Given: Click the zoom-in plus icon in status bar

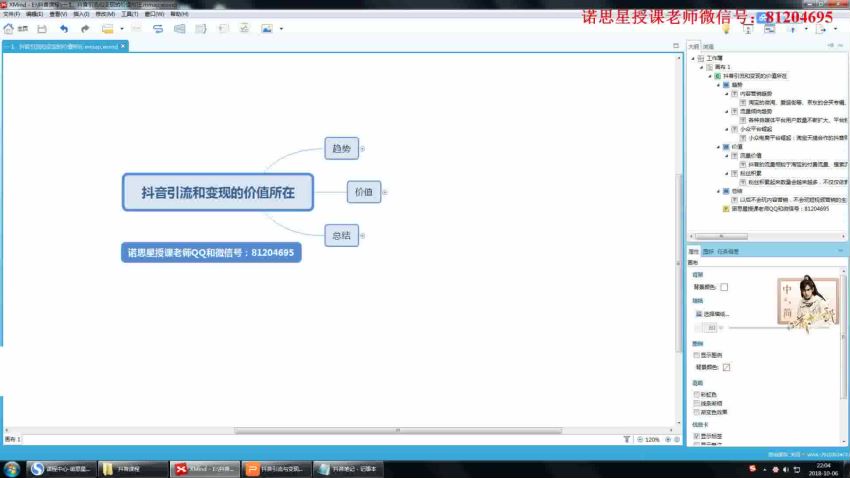Looking at the screenshot, I should click(667, 439).
